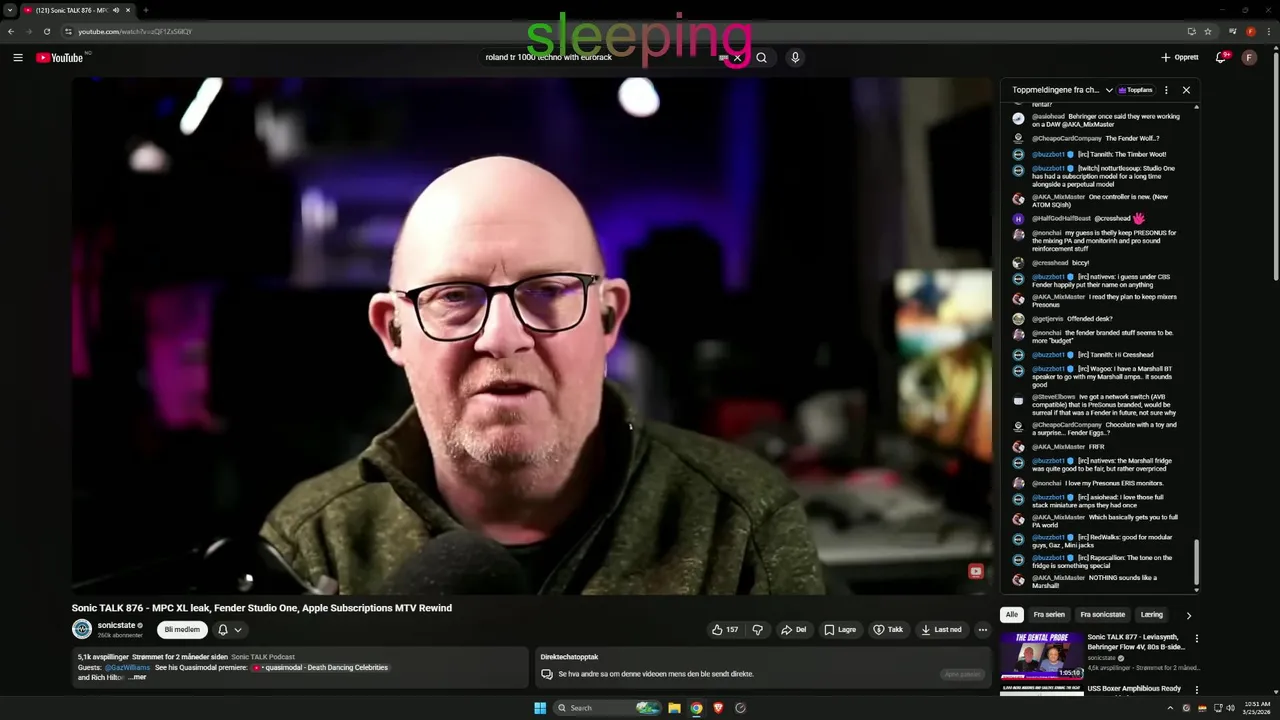The height and width of the screenshot is (720, 1280).
Task: Show more filter chips with the arrow
Action: [x=1188, y=615]
